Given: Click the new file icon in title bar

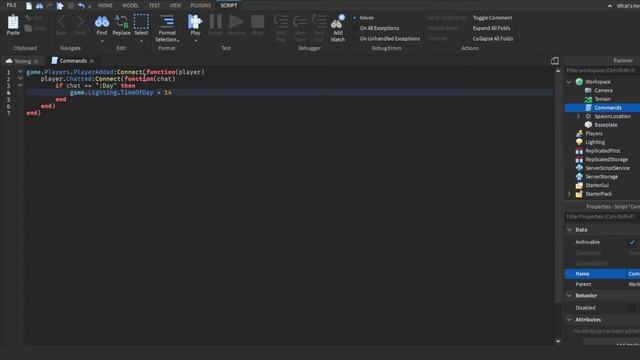Looking at the screenshot, I should point(29,5).
